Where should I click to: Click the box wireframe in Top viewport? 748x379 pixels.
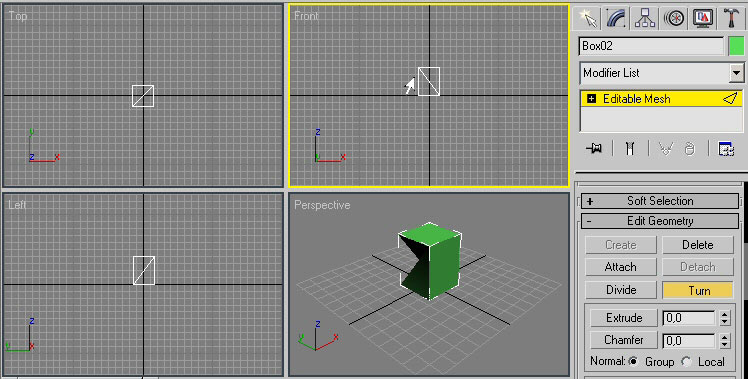pos(143,96)
